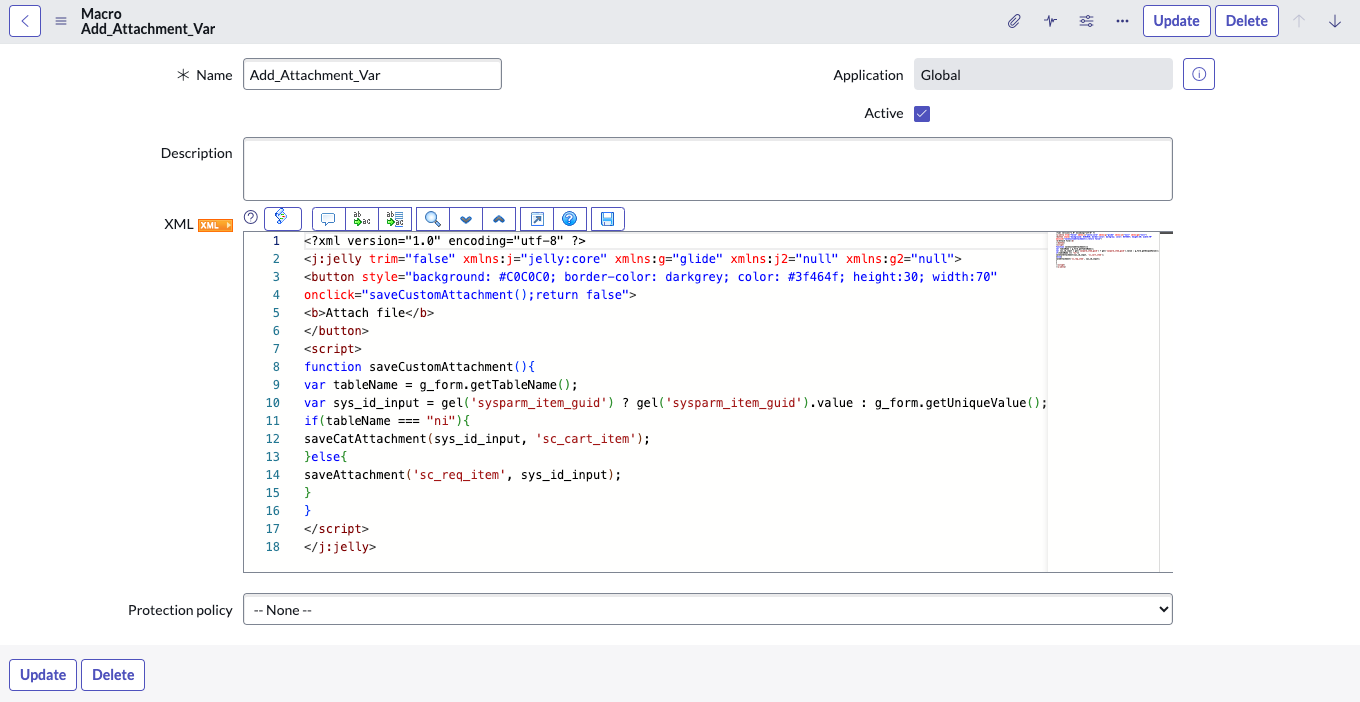Go to previous record with up arrow
Image resolution: width=1360 pixels, height=702 pixels.
point(1299,21)
